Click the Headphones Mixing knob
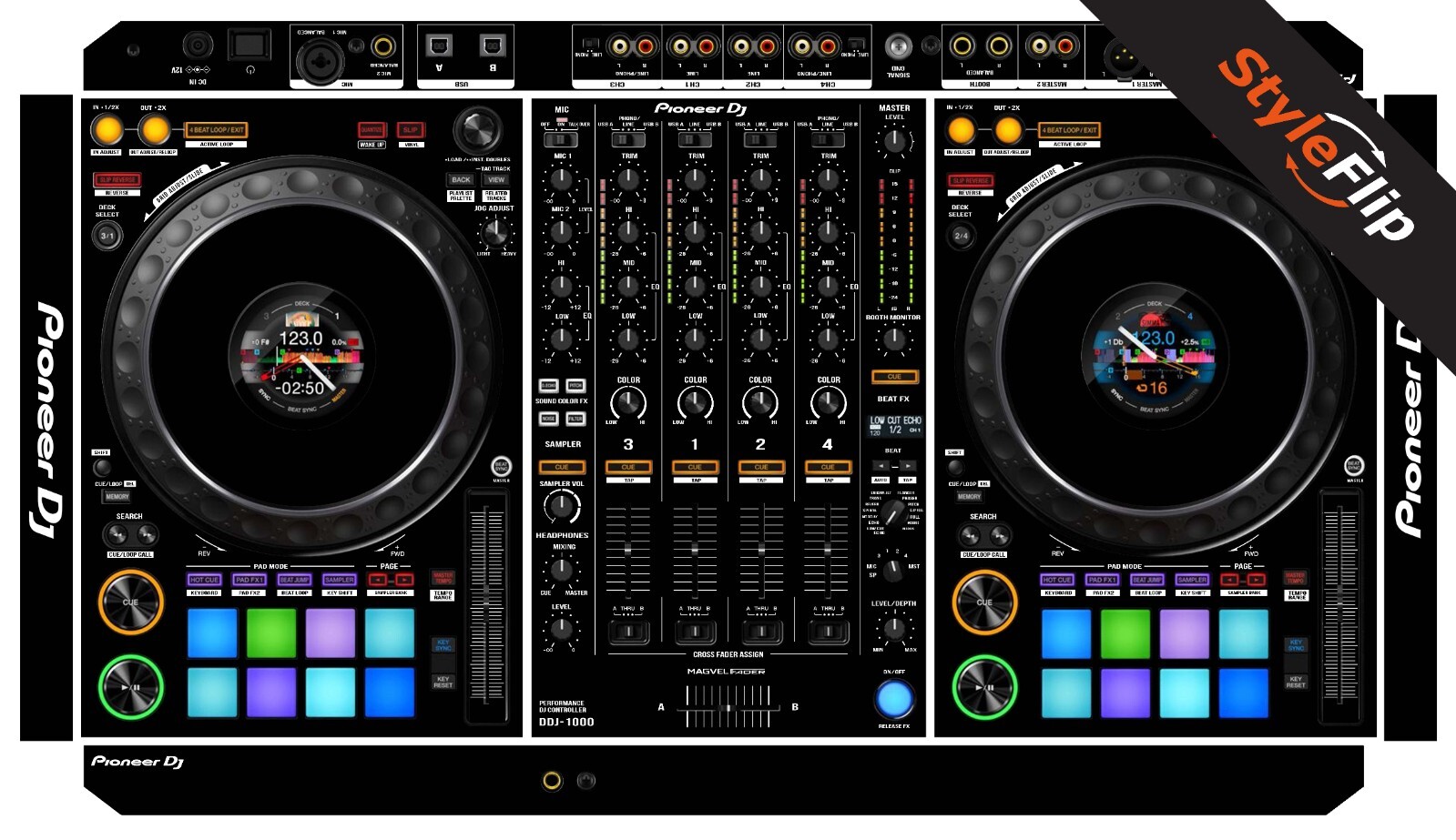The height and width of the screenshot is (840, 1456). tap(562, 571)
